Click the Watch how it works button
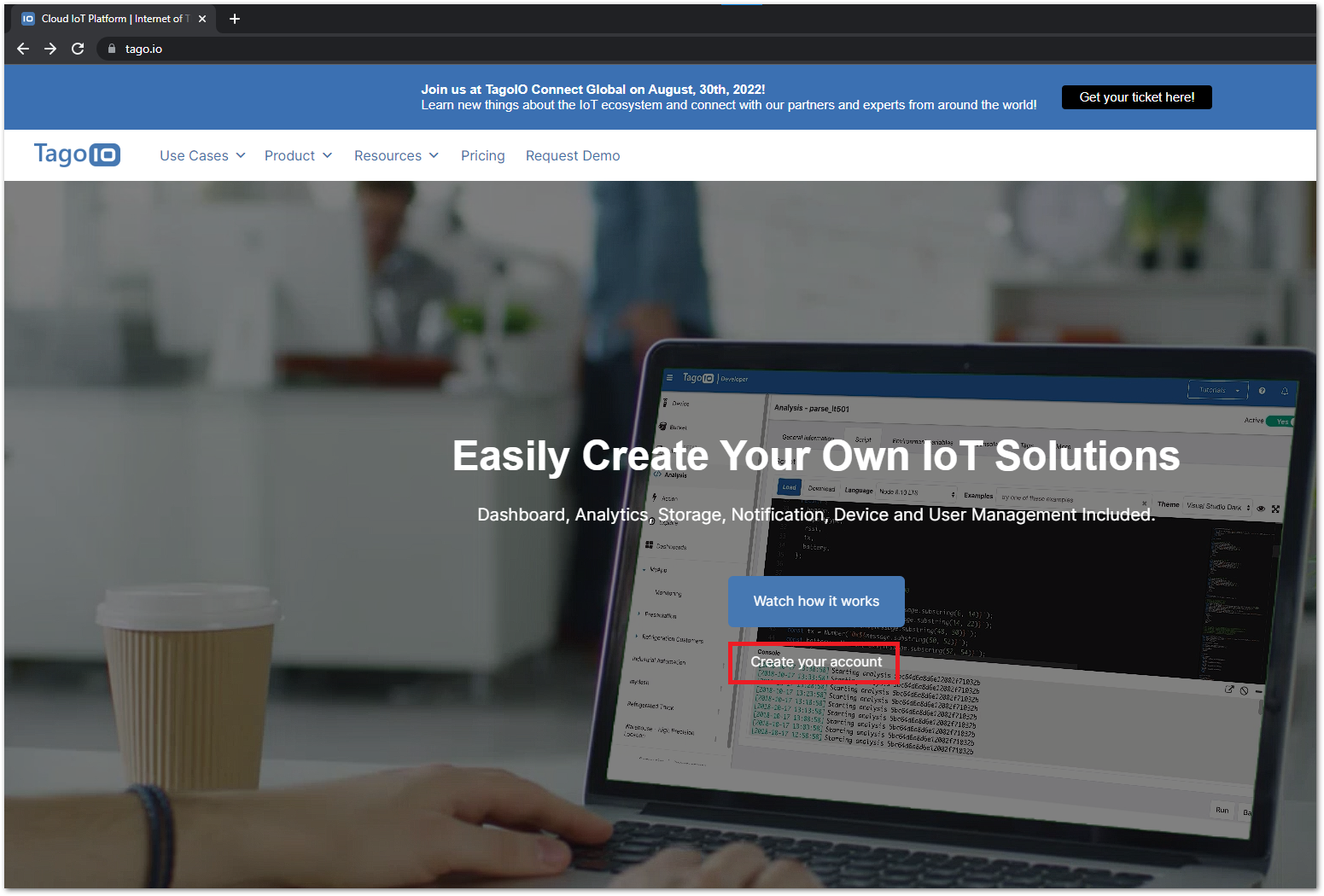Viewport: 1324px width, 896px height. pyautogui.click(x=816, y=602)
